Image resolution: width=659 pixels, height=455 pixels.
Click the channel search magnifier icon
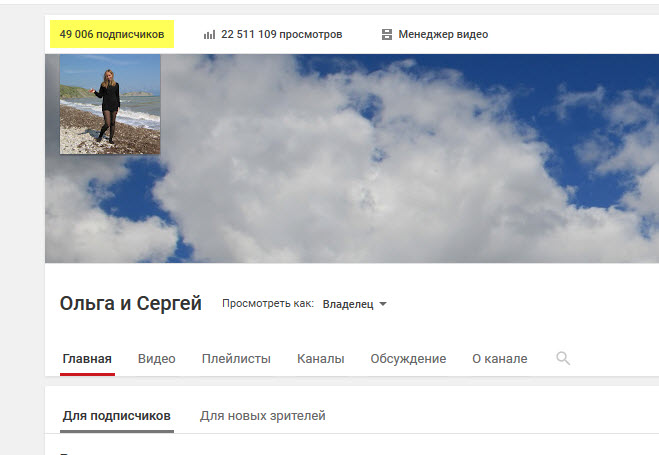point(563,358)
